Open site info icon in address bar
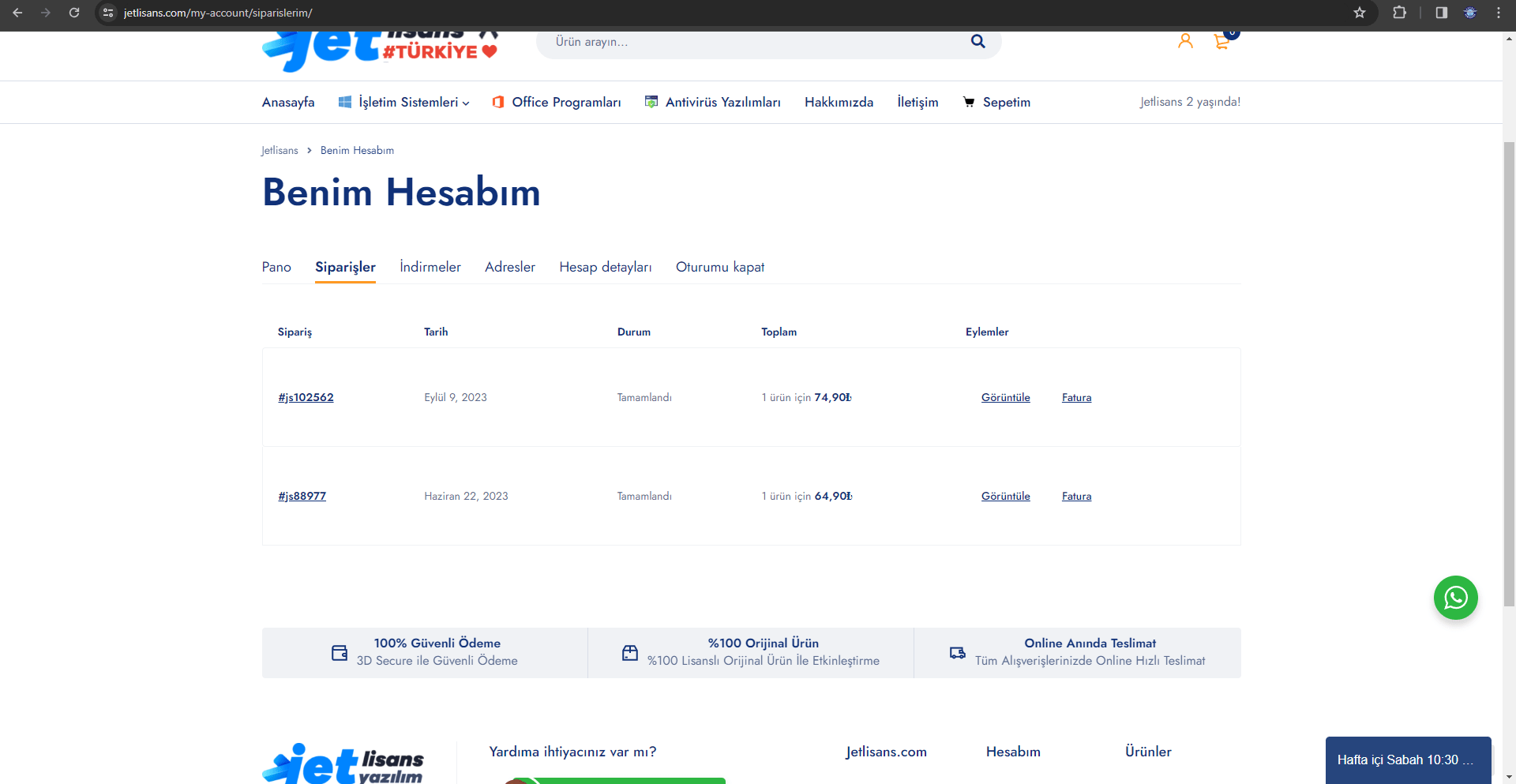This screenshot has width=1516, height=784. click(108, 13)
